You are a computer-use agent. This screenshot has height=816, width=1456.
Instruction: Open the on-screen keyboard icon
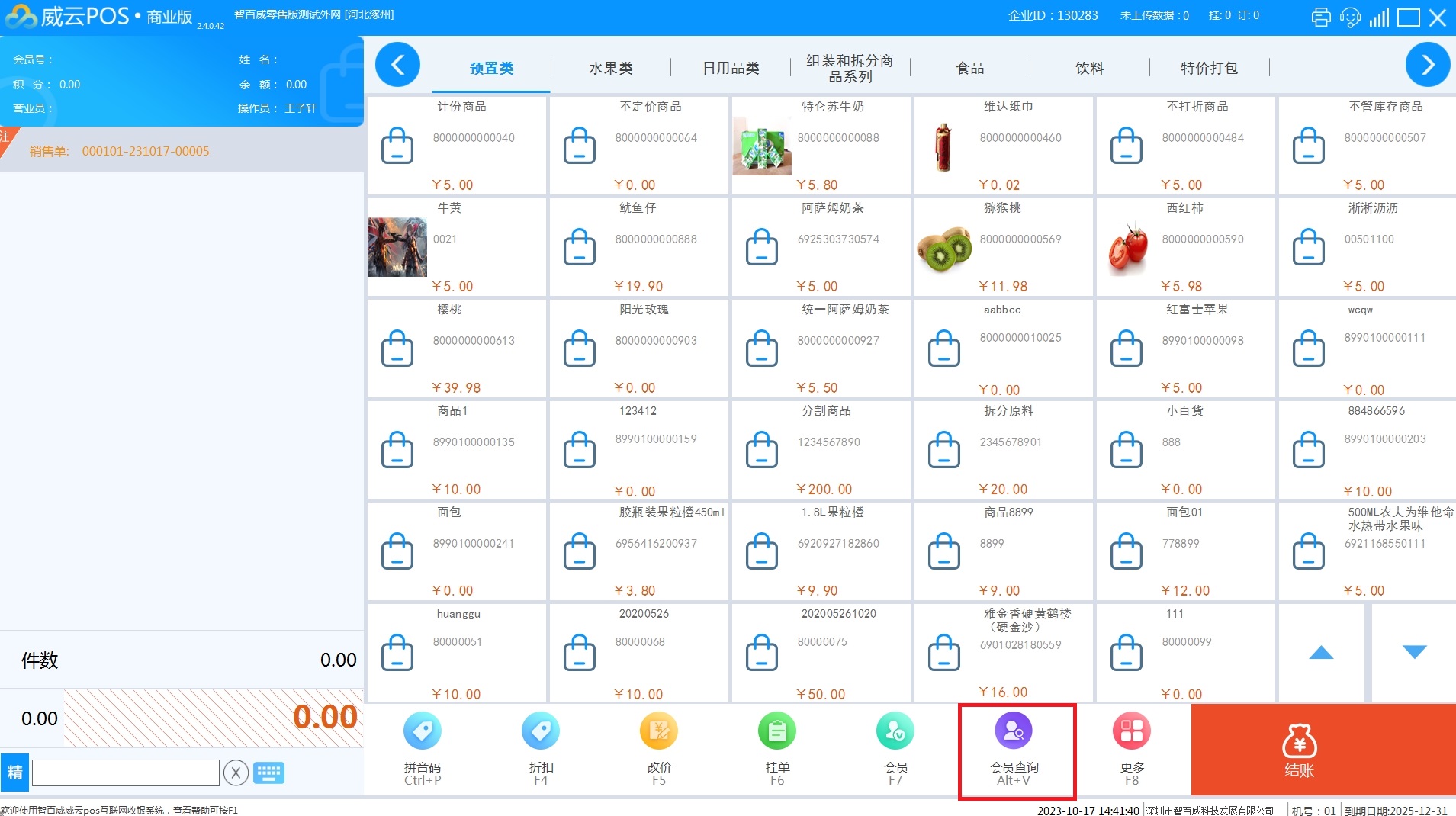pyautogui.click(x=268, y=773)
